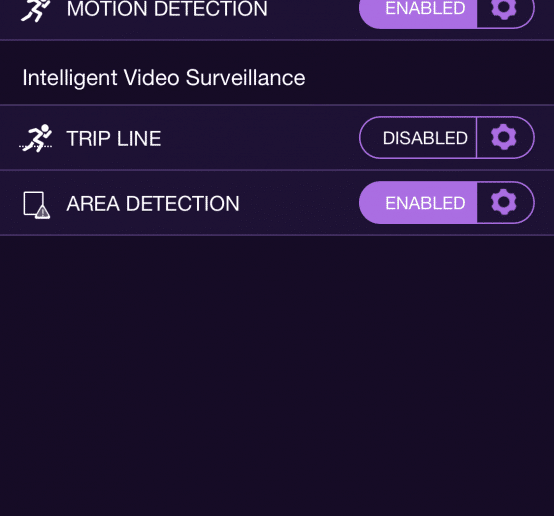Disable Motion Detection via ENABLED toggle
Image resolution: width=554 pixels, height=516 pixels.
tap(418, 11)
